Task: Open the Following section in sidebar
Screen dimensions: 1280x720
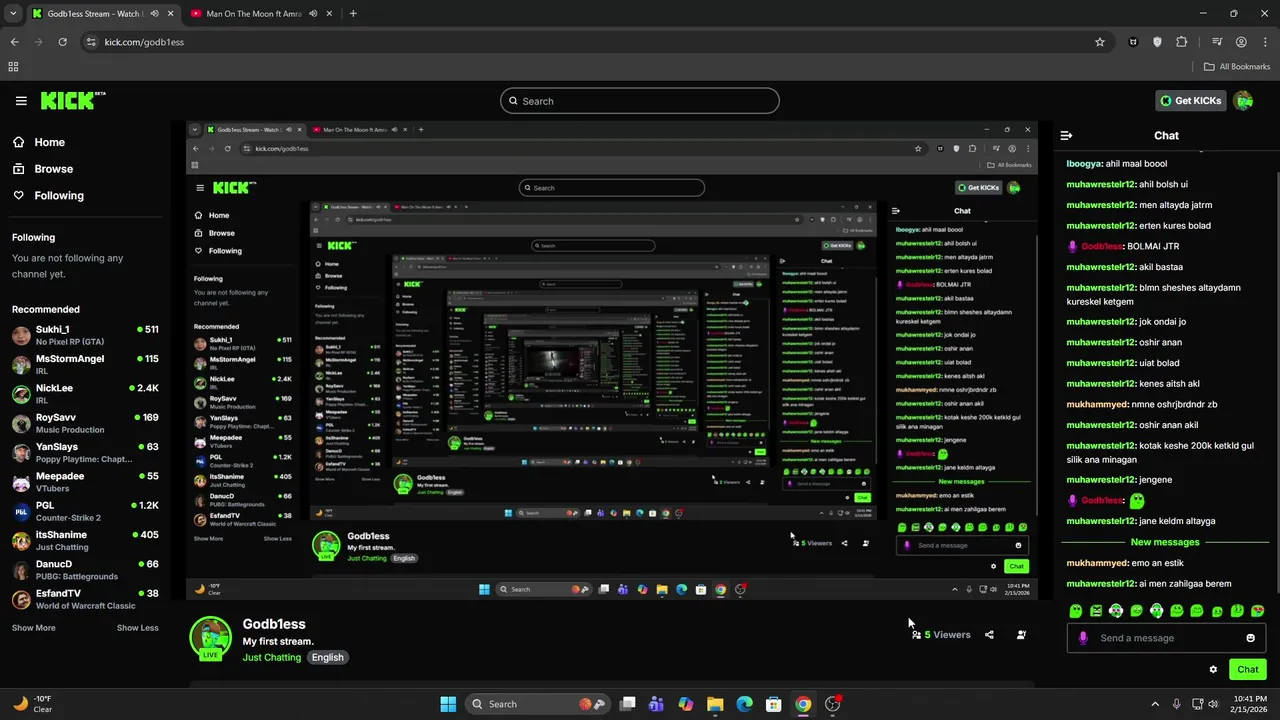Action: [x=59, y=196]
